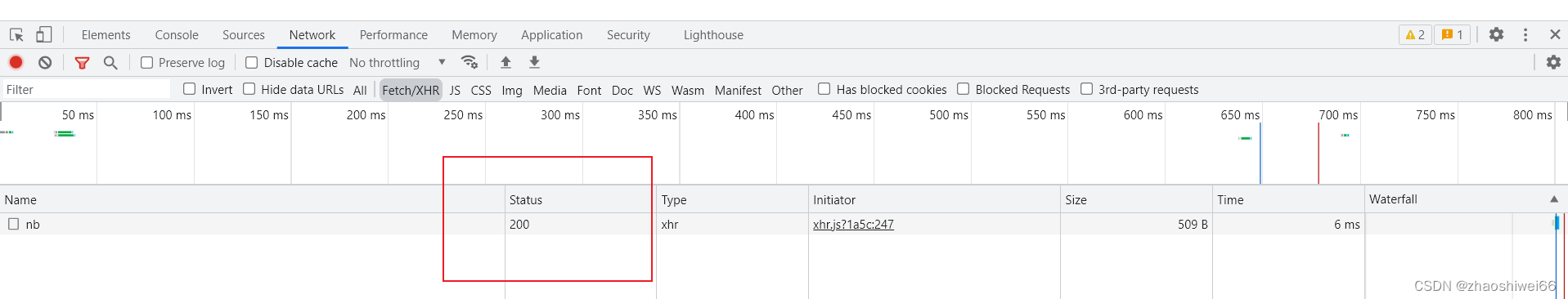Toggle the red filter funnel icon

82,62
